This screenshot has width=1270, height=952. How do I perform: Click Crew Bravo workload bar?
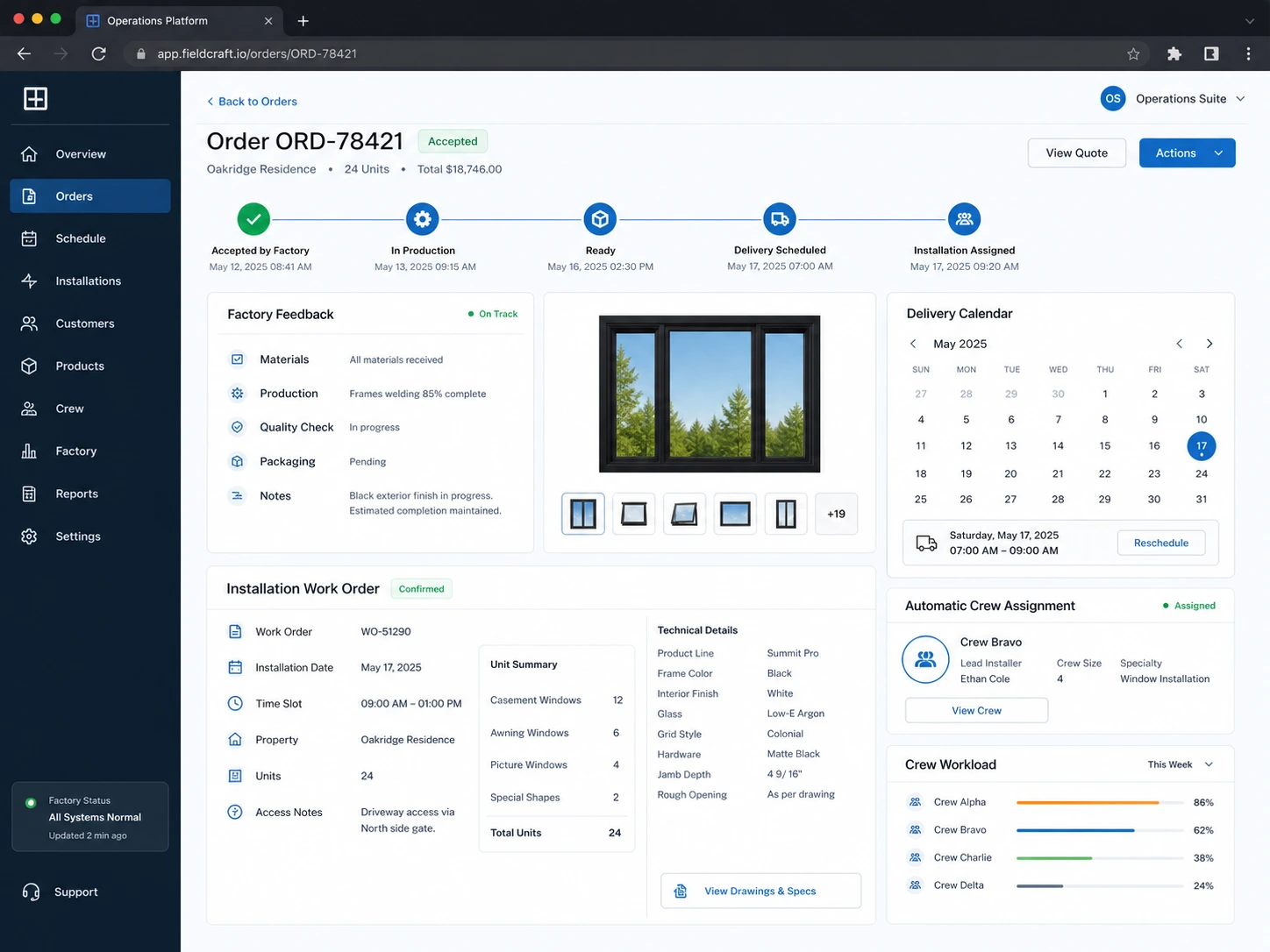[1098, 830]
